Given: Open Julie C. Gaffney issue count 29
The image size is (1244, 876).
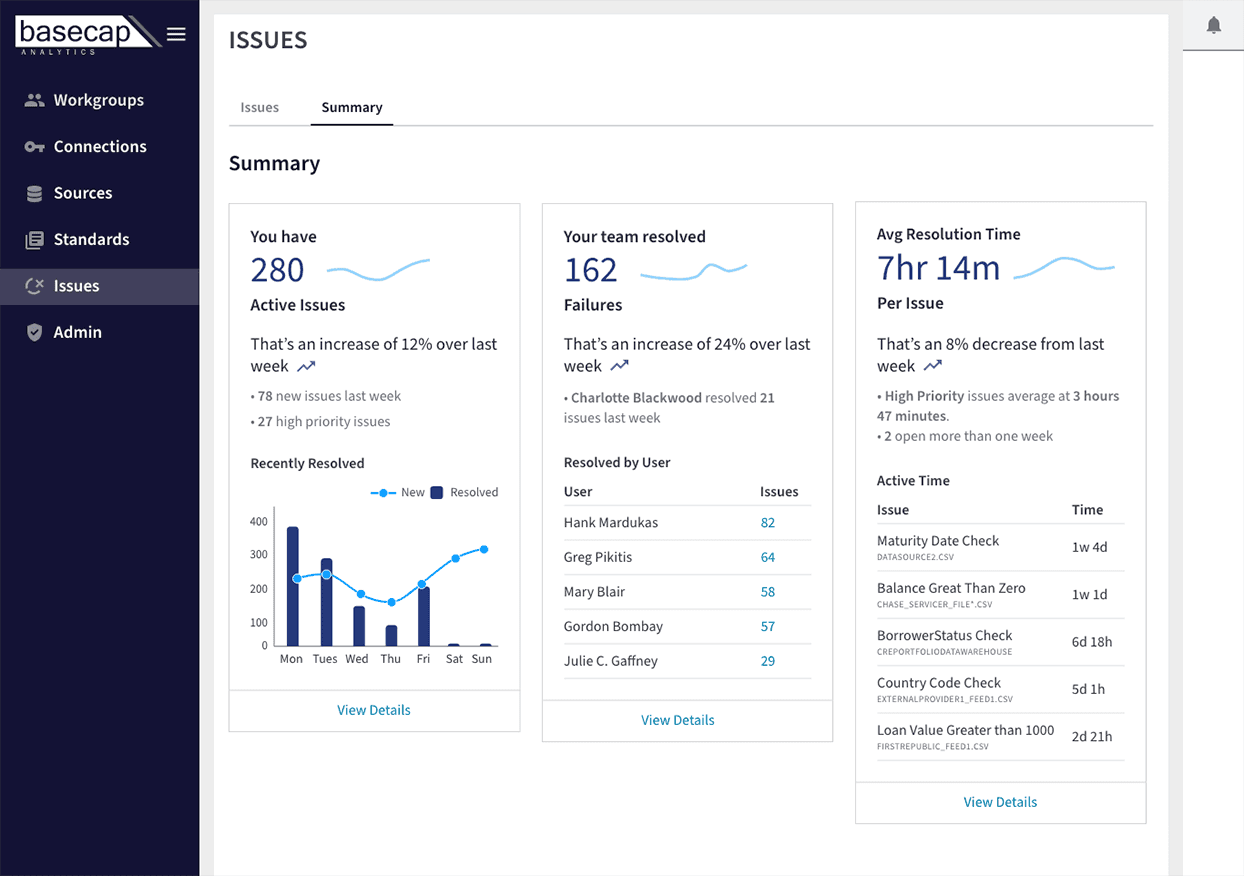Looking at the screenshot, I should (768, 661).
